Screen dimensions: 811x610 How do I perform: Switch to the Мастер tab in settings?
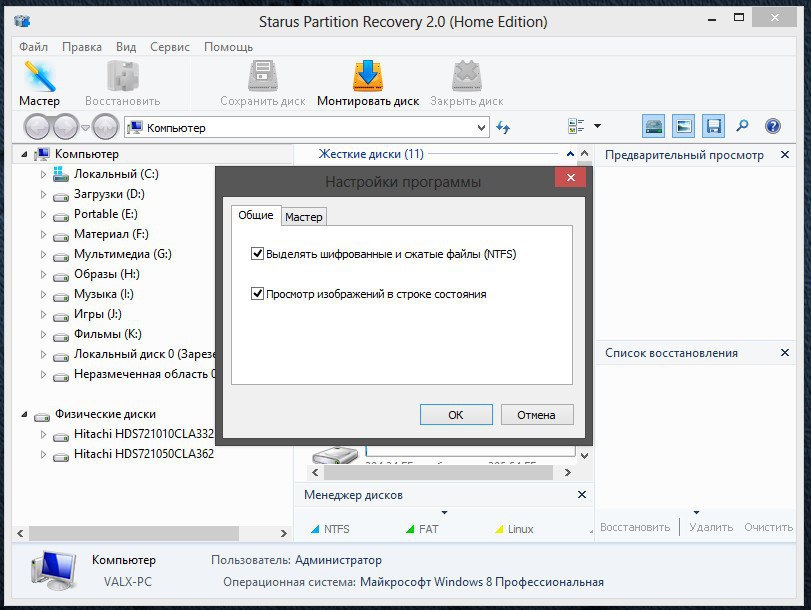(x=304, y=217)
